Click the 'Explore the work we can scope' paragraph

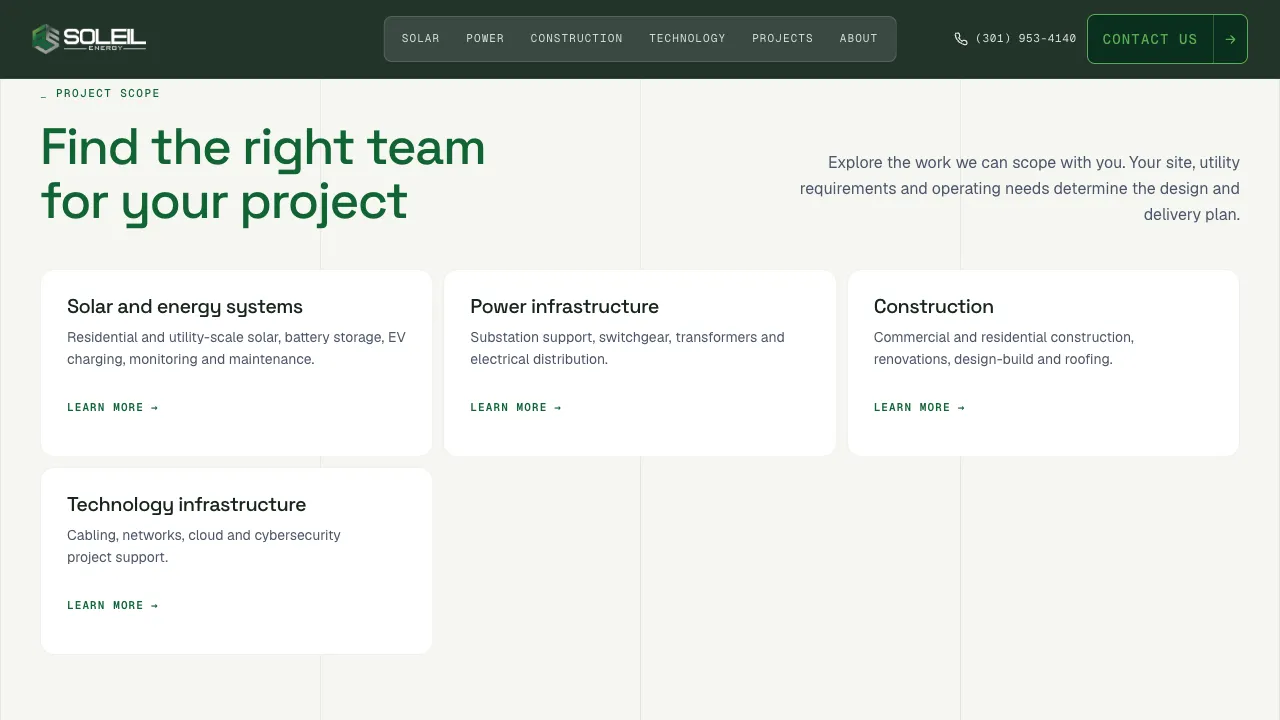pos(1019,188)
